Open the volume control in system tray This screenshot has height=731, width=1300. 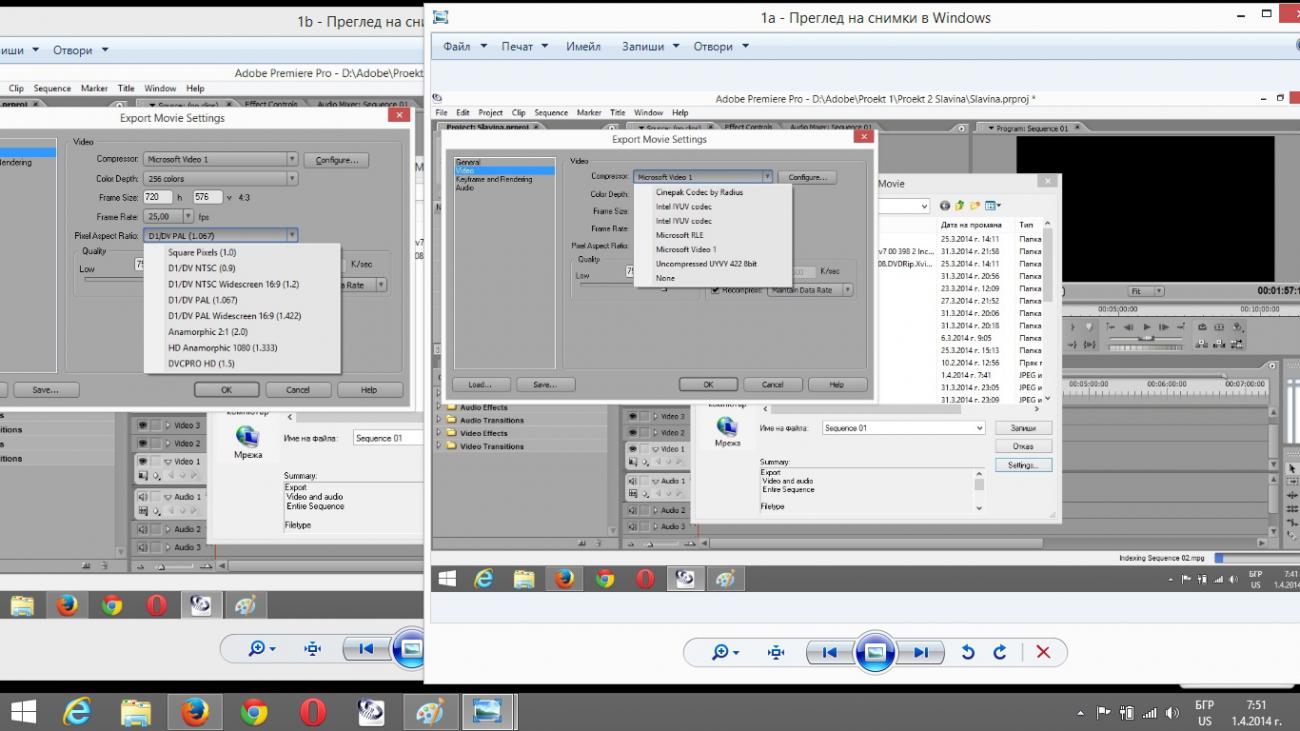(1170, 713)
